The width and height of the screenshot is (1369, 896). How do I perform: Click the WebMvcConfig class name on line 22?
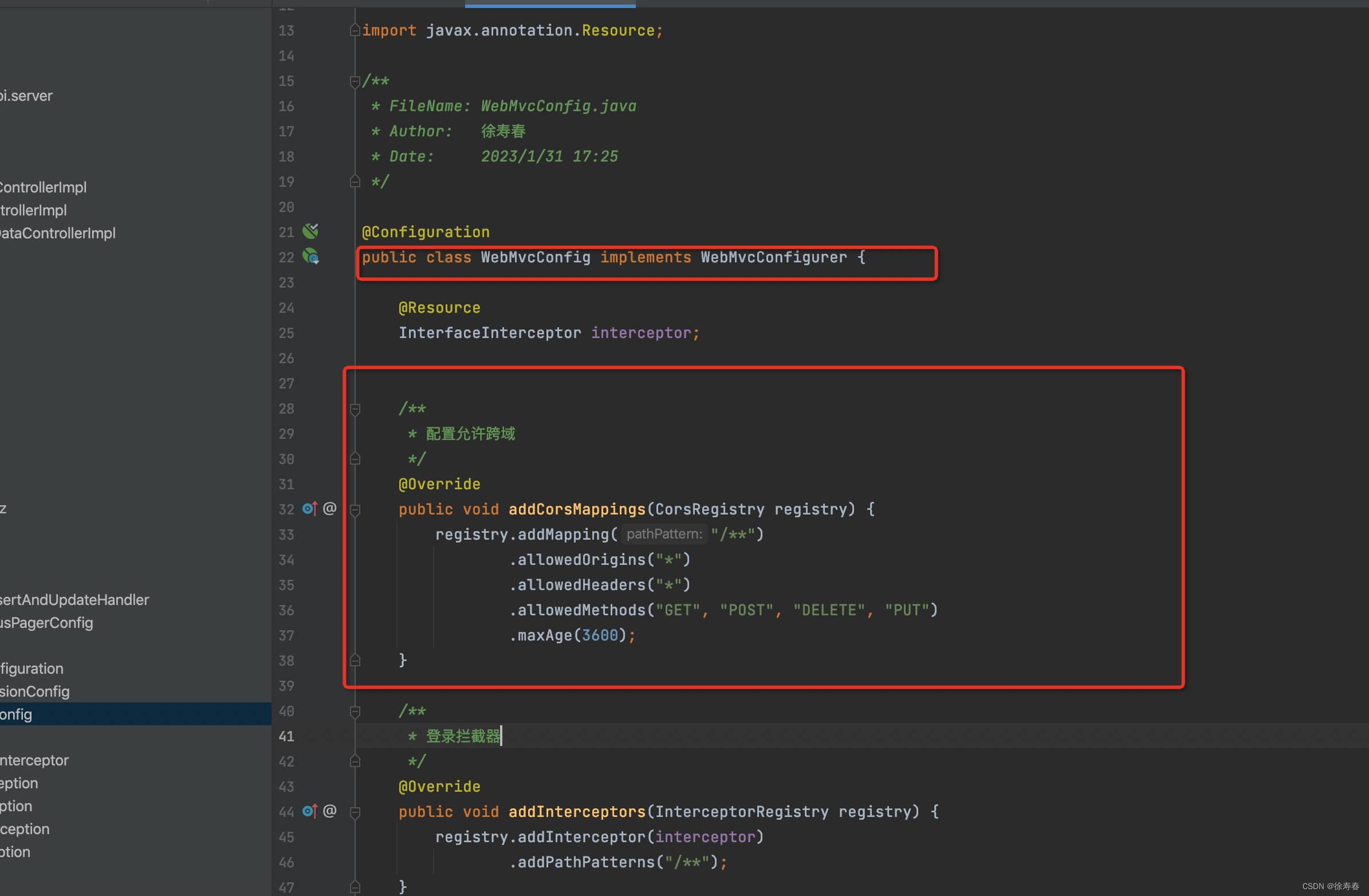click(536, 257)
